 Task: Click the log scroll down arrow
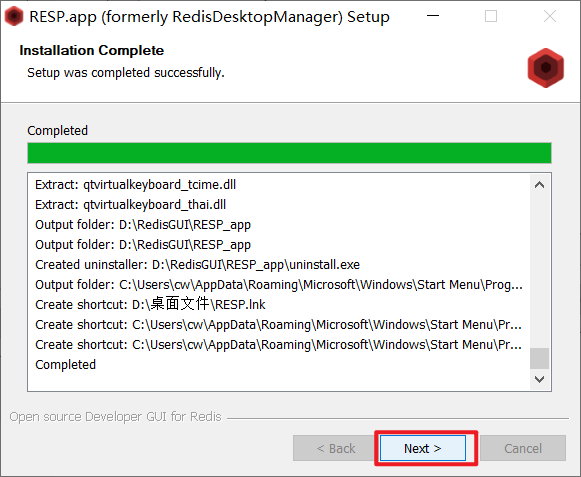[x=540, y=379]
